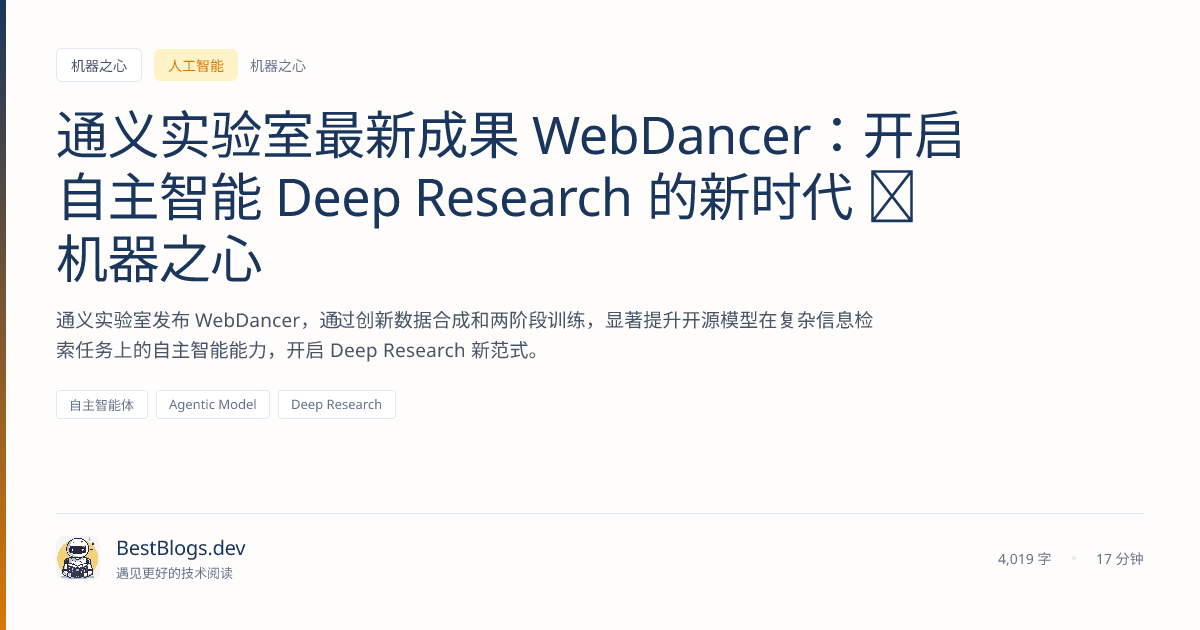
Task: Switch to the 人工智能 category label
Action: pos(196,65)
